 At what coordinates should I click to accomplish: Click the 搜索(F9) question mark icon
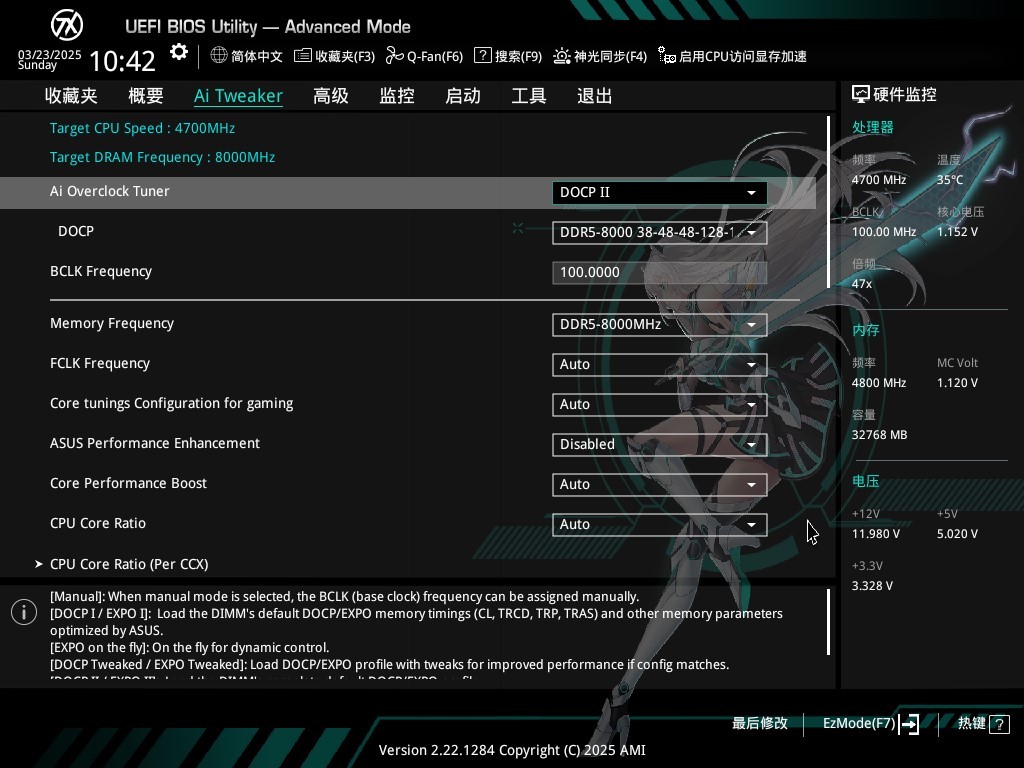pos(483,55)
